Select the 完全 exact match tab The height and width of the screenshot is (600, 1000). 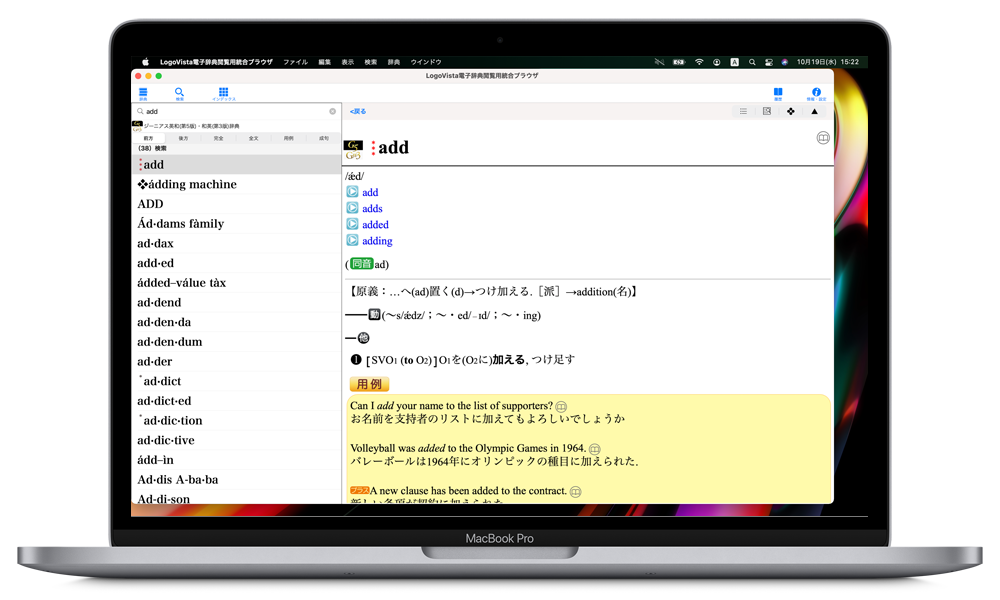click(219, 138)
